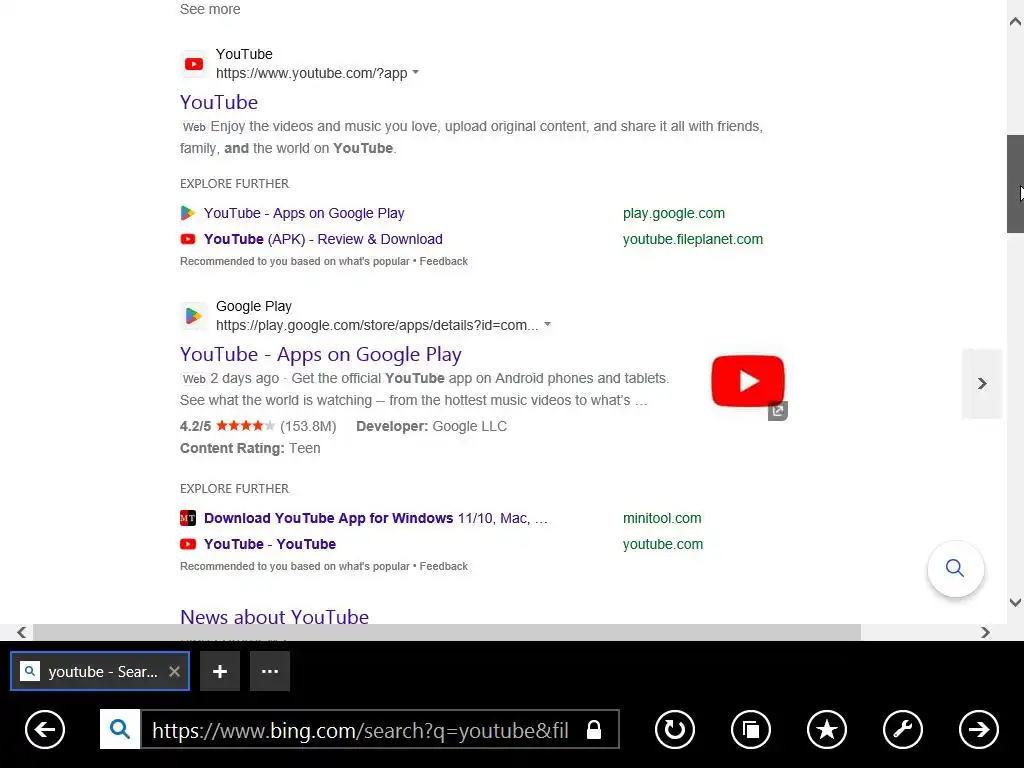Click the horizontal scrollbar thumb

[447, 632]
